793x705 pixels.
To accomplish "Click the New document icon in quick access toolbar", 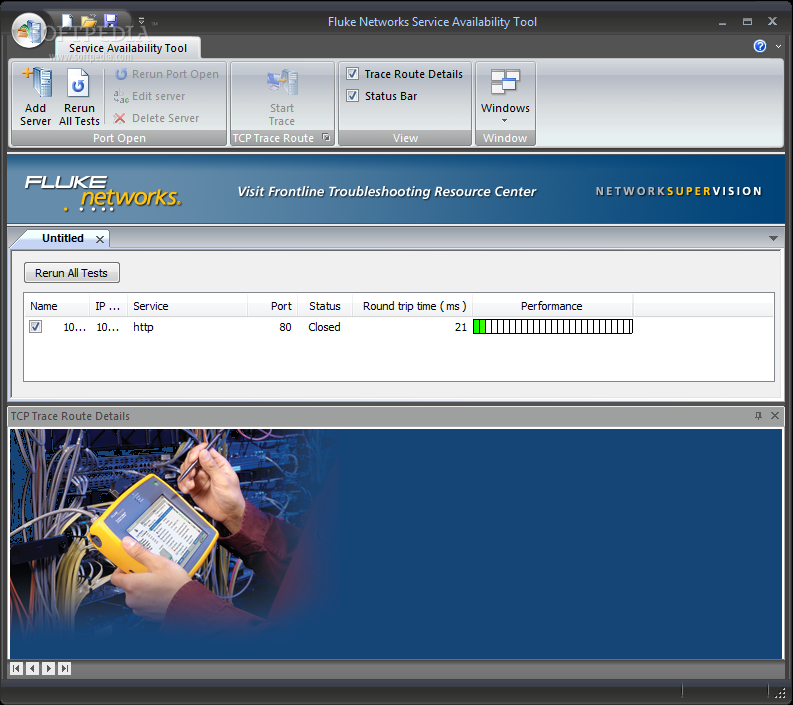I will click(x=67, y=21).
